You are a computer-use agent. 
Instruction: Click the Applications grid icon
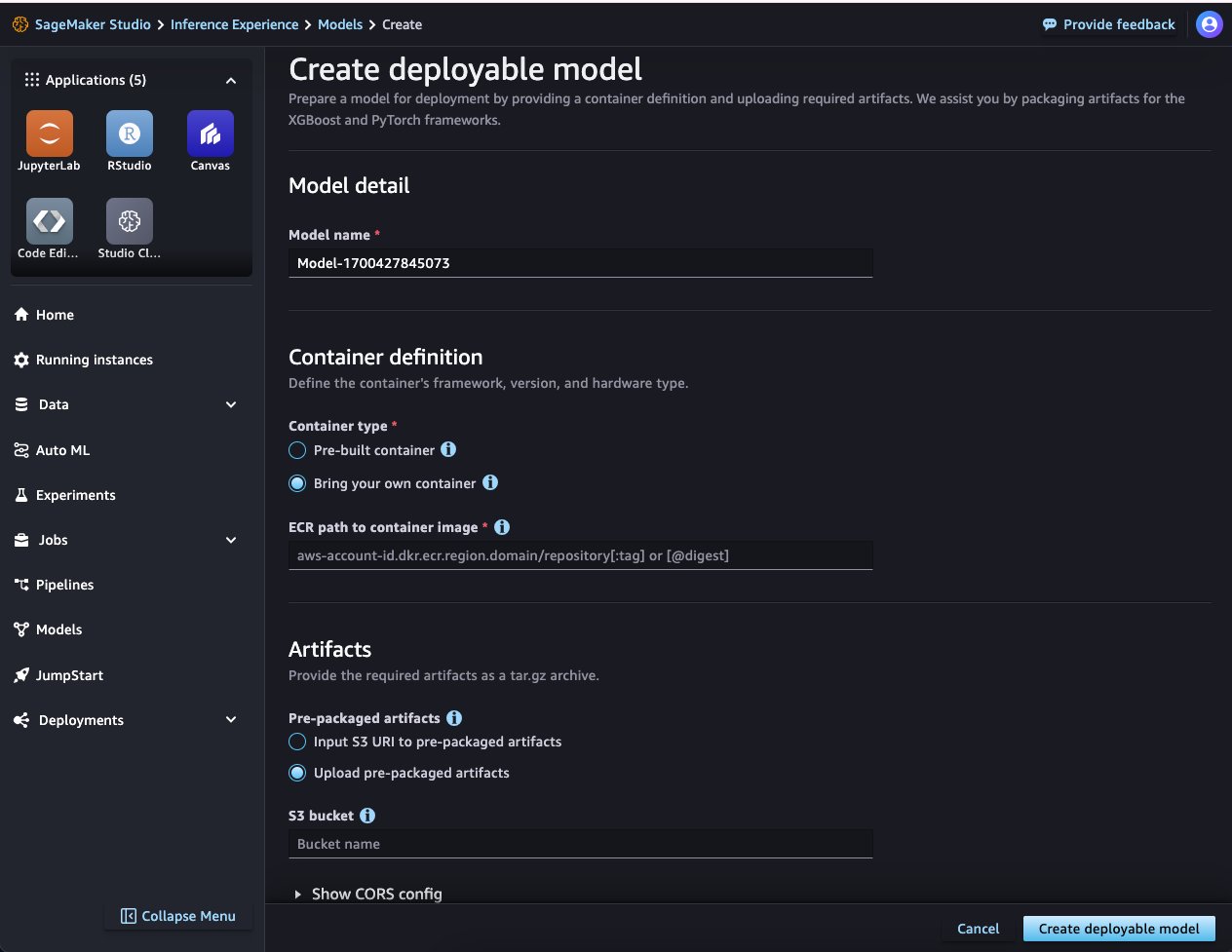[x=32, y=80]
